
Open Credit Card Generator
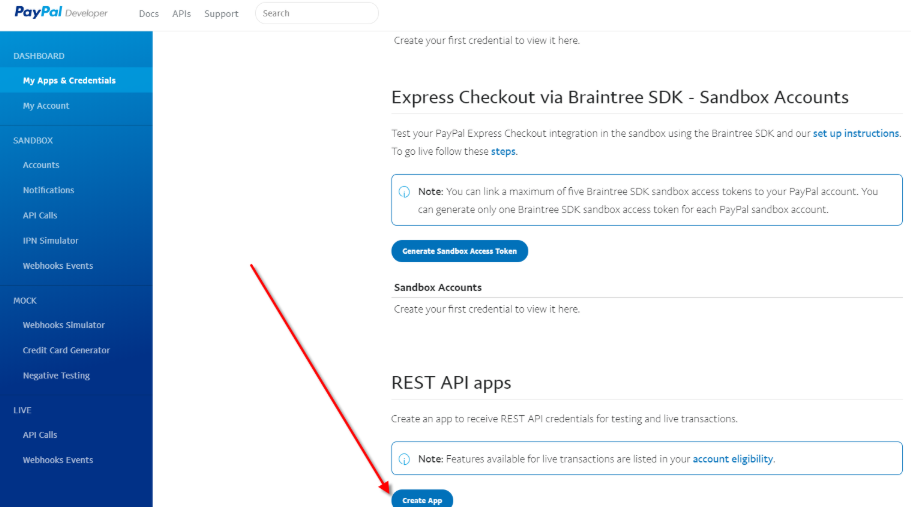point(66,350)
